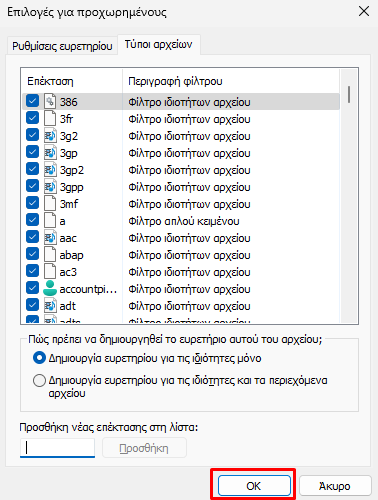Select the '3gp2' extension name

72,170
